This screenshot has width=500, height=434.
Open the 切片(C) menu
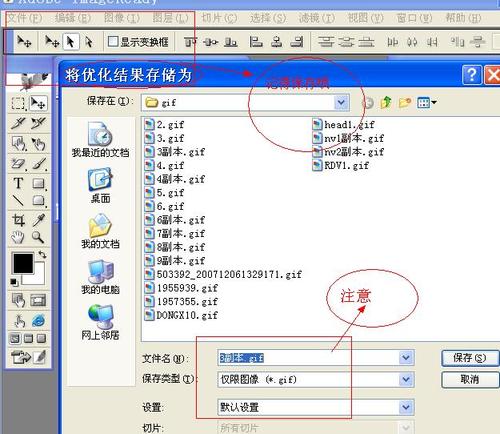(219, 18)
